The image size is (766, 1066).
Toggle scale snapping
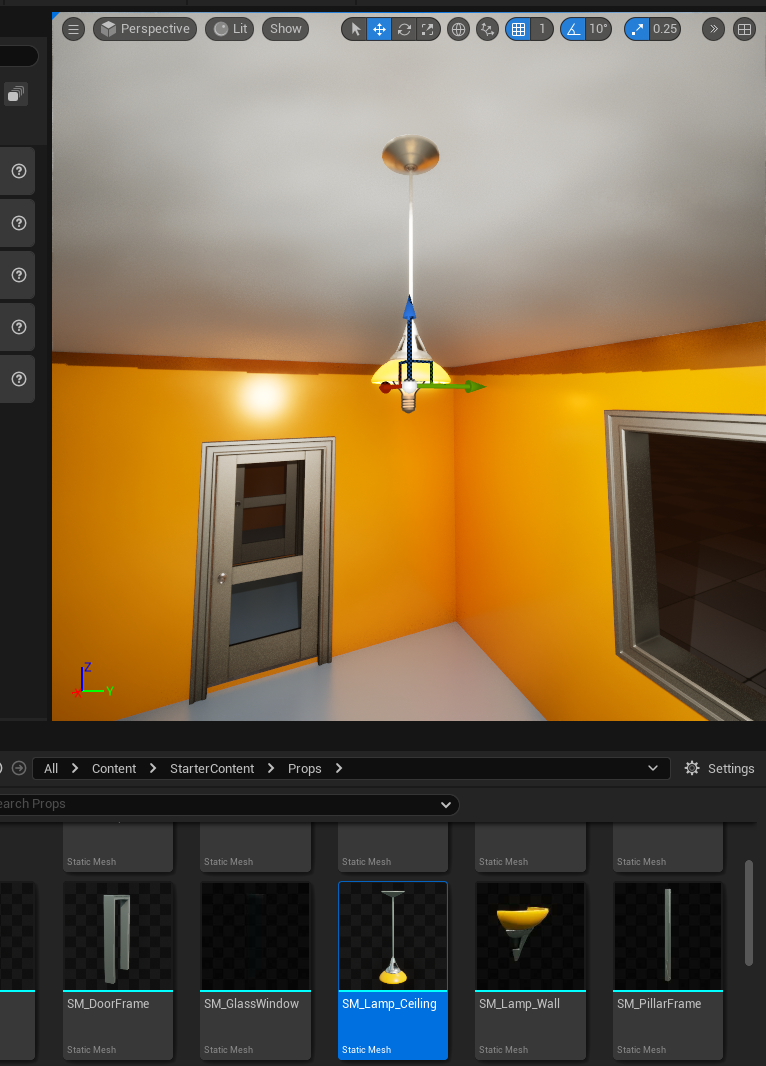coord(637,29)
